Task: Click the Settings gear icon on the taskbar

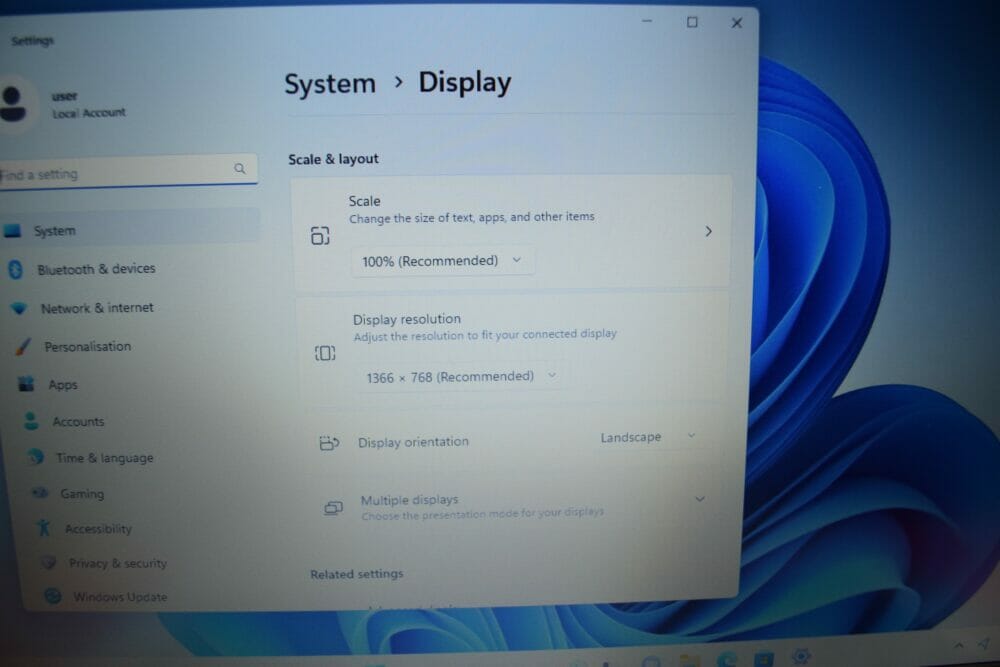Action: 800,656
